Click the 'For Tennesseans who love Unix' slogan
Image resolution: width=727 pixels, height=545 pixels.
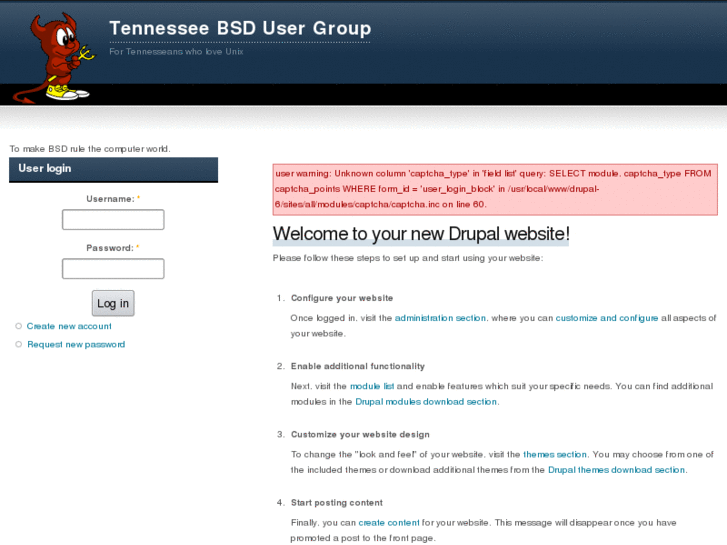click(x=176, y=51)
